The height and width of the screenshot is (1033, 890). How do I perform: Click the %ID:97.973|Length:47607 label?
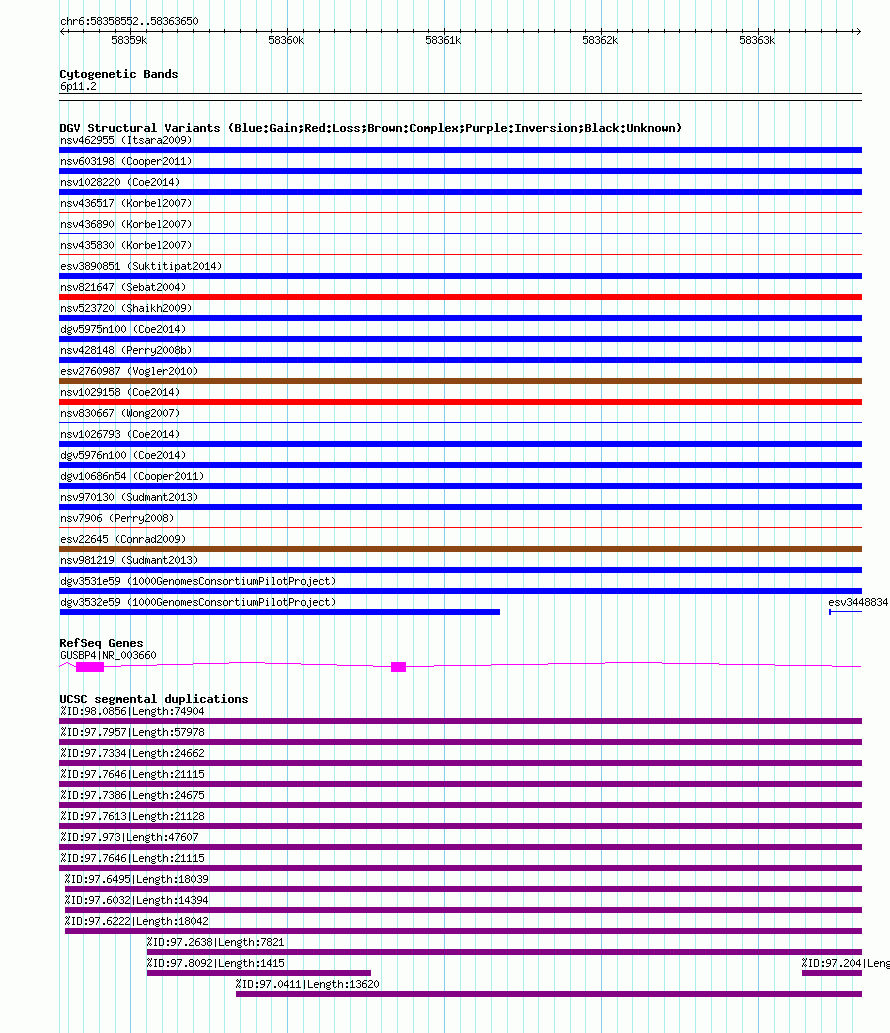click(x=129, y=837)
